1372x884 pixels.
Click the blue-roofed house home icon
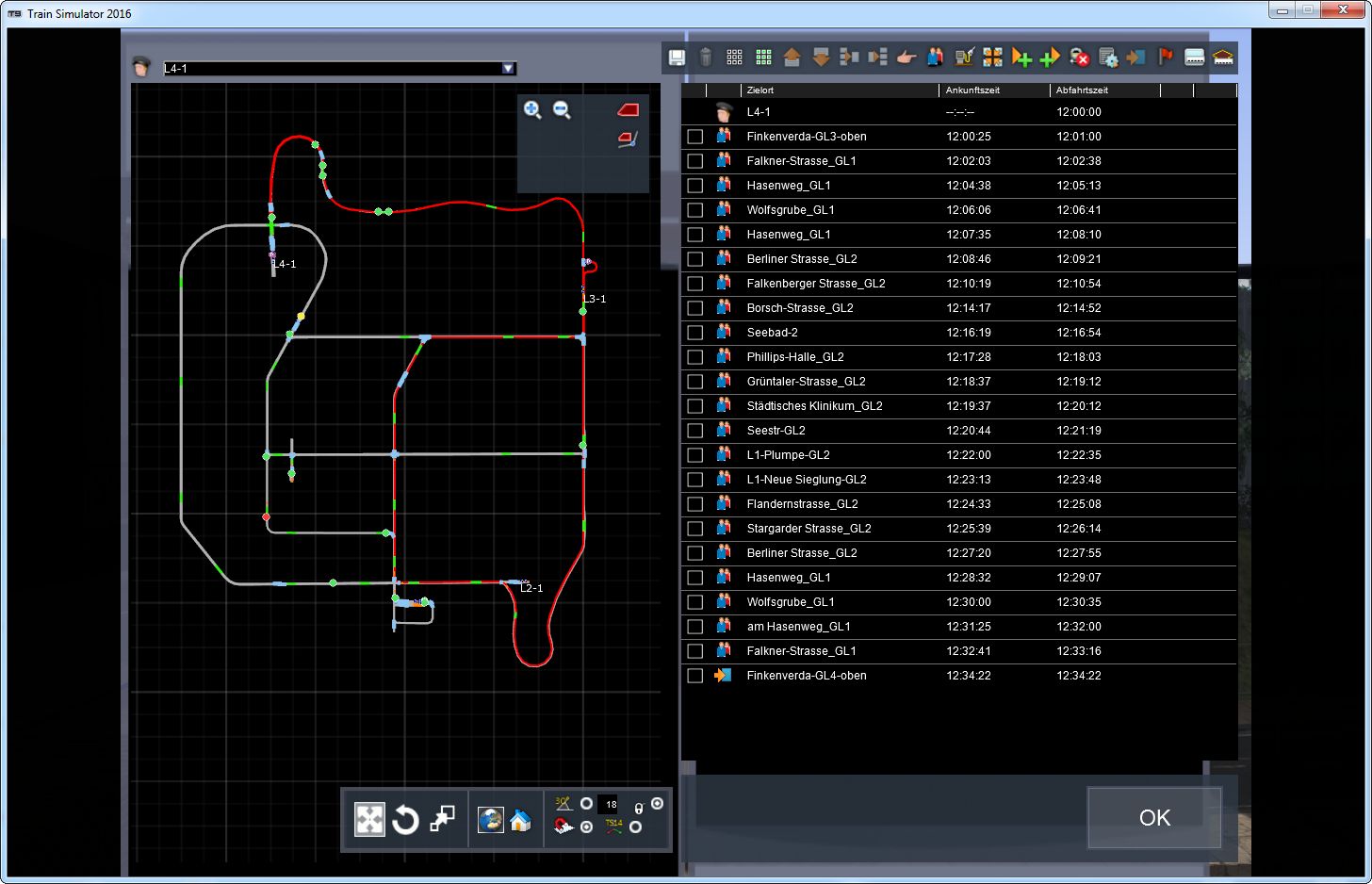[x=520, y=820]
